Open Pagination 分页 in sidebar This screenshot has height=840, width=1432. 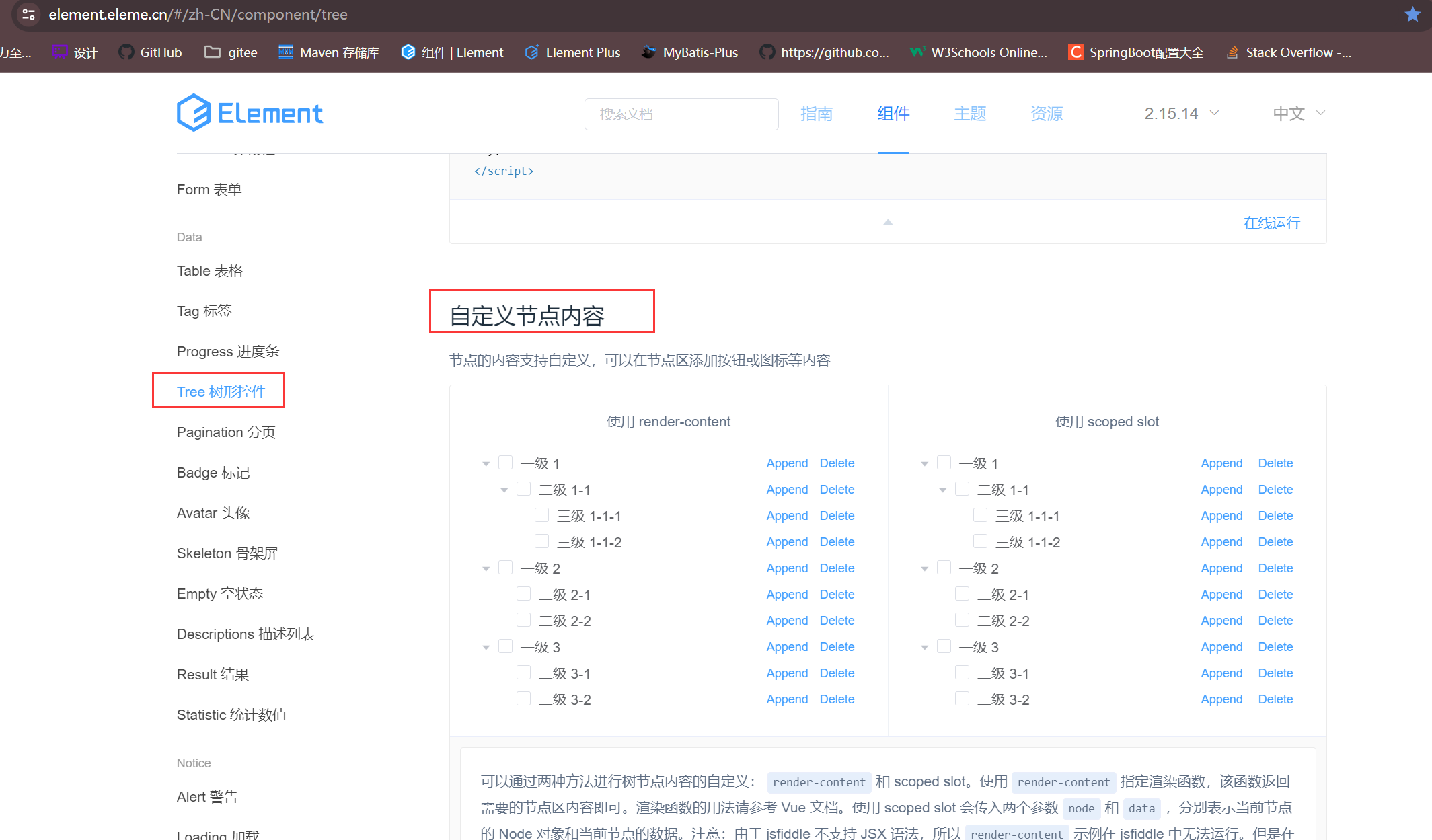tap(226, 432)
